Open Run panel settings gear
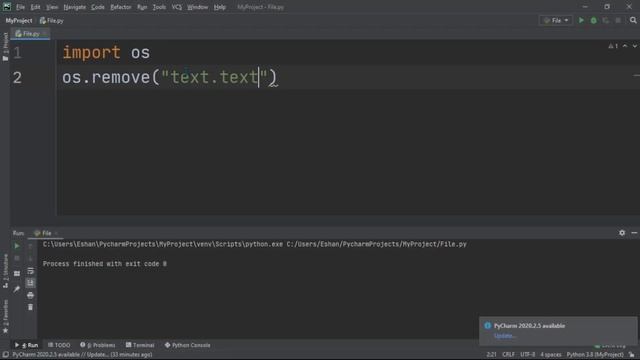The height and width of the screenshot is (360, 640). click(622, 233)
